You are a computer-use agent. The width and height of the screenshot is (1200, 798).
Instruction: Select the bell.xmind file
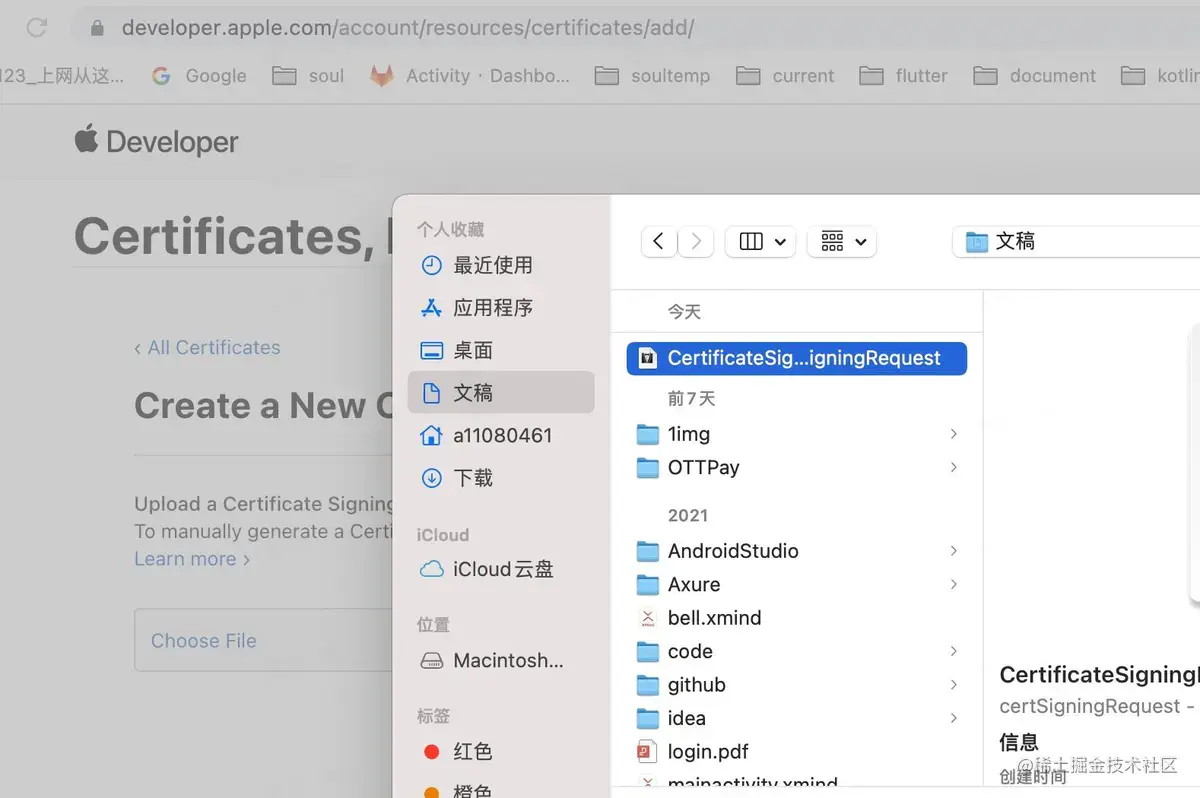[x=797, y=618]
